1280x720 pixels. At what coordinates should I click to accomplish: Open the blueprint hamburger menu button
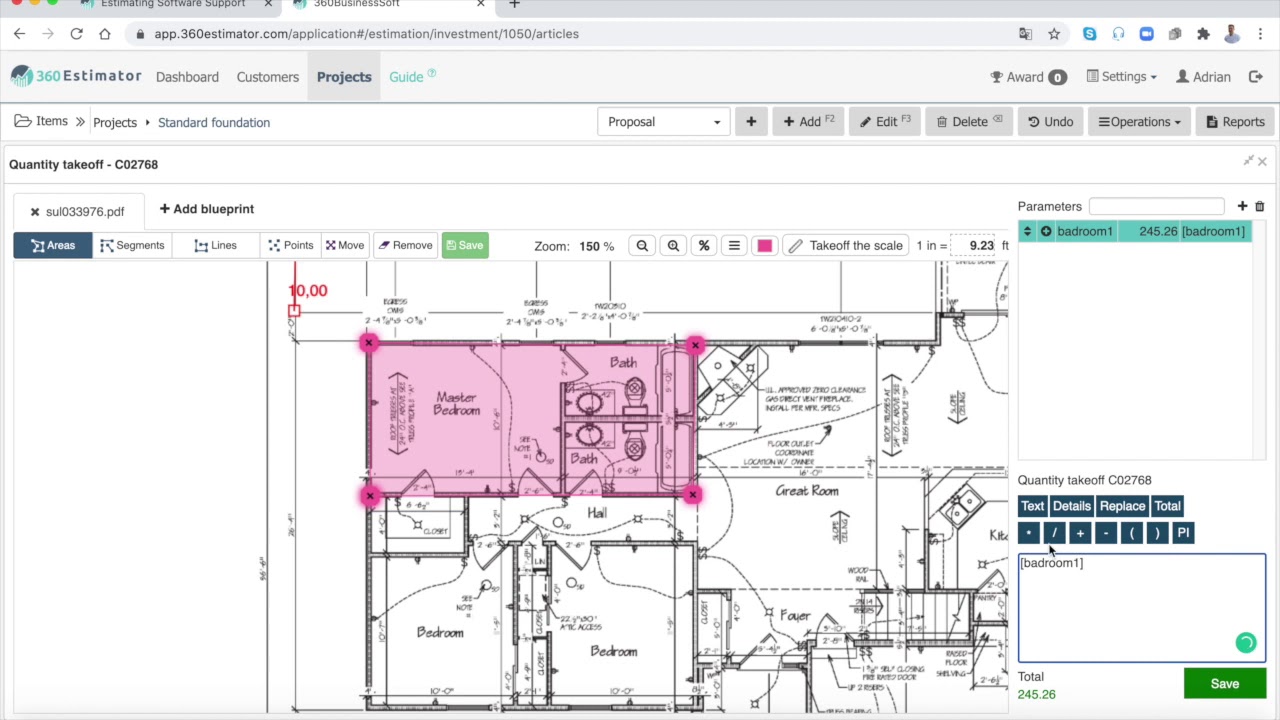734,246
